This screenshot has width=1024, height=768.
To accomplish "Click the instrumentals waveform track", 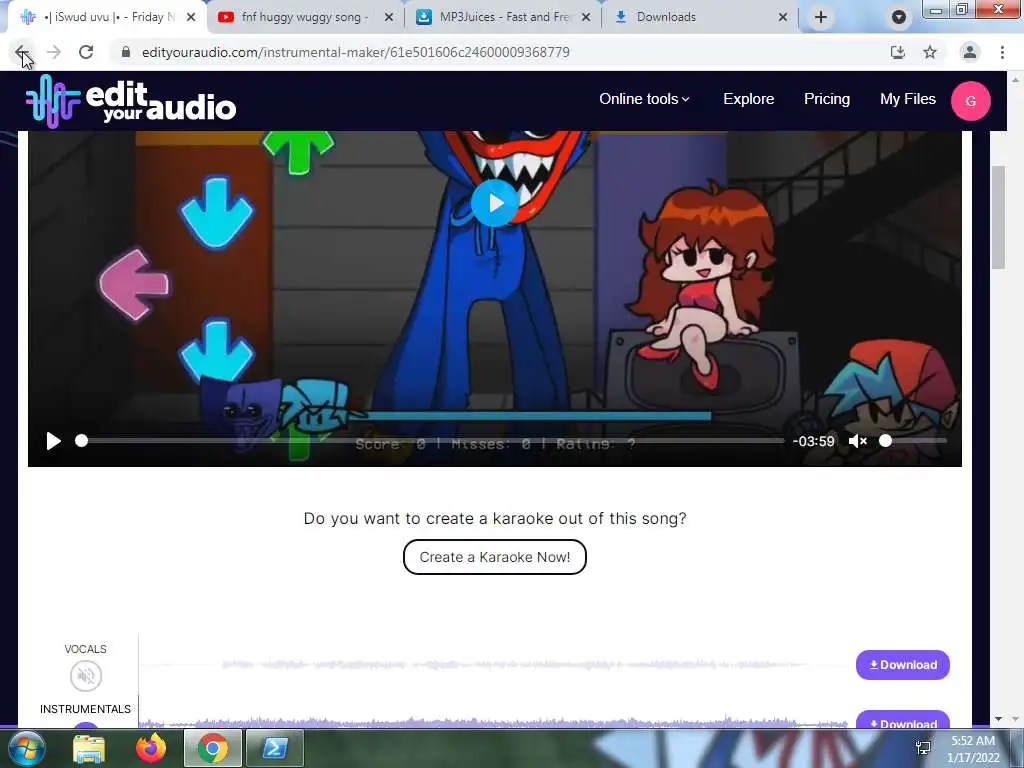I will click(493, 721).
